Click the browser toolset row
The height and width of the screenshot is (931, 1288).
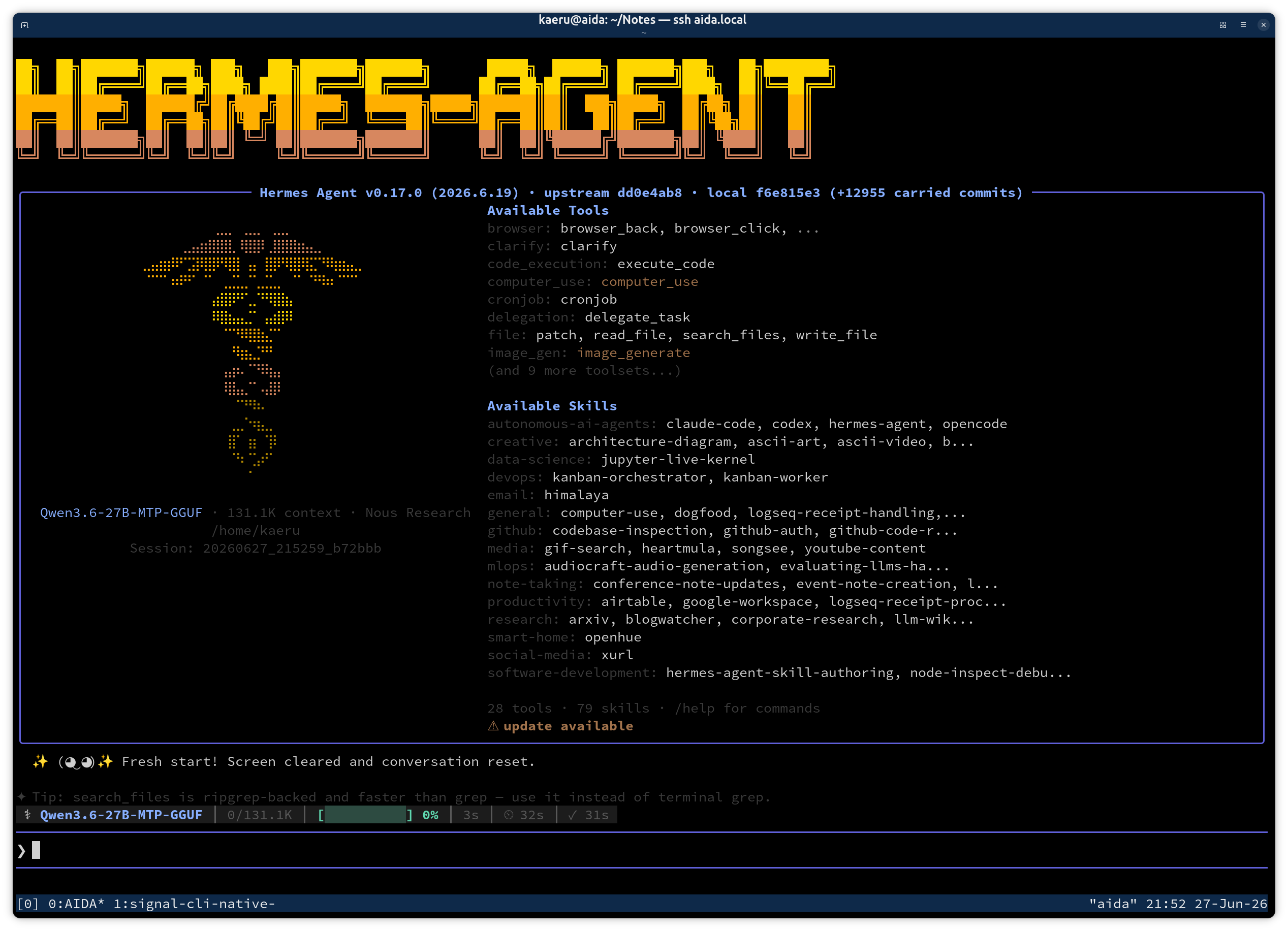click(x=653, y=228)
